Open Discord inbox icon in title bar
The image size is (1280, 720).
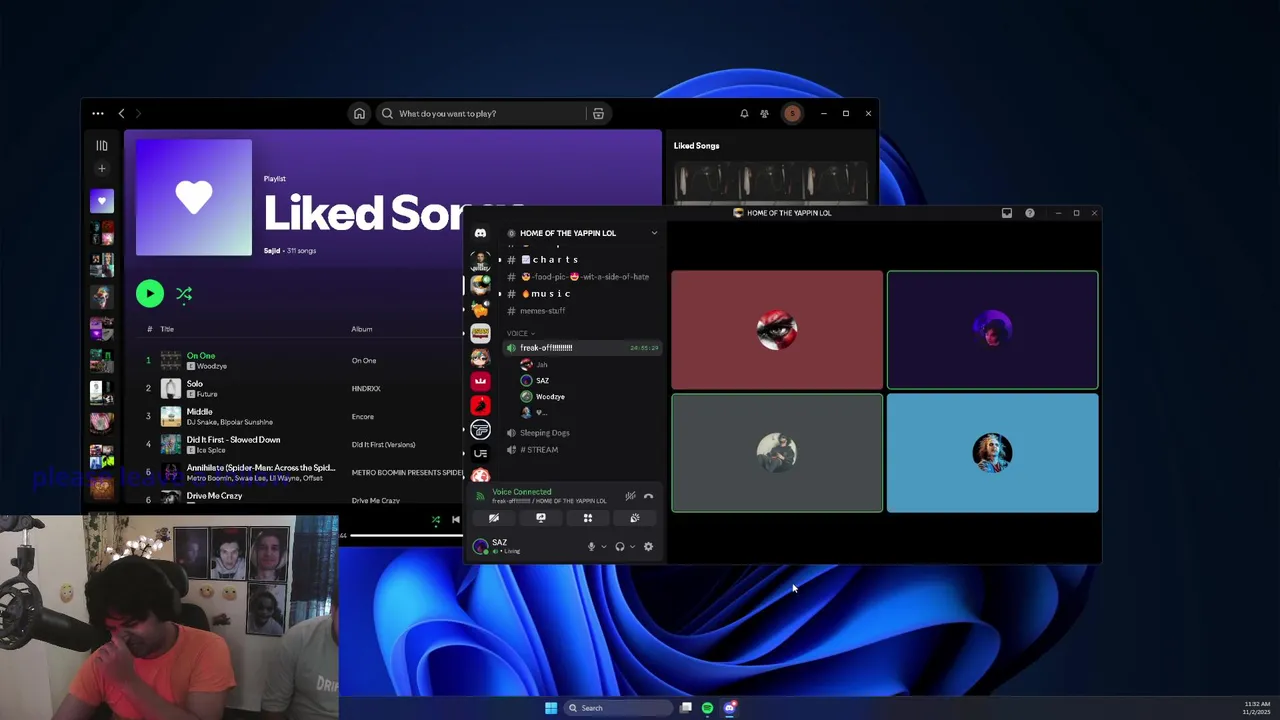point(1007,213)
